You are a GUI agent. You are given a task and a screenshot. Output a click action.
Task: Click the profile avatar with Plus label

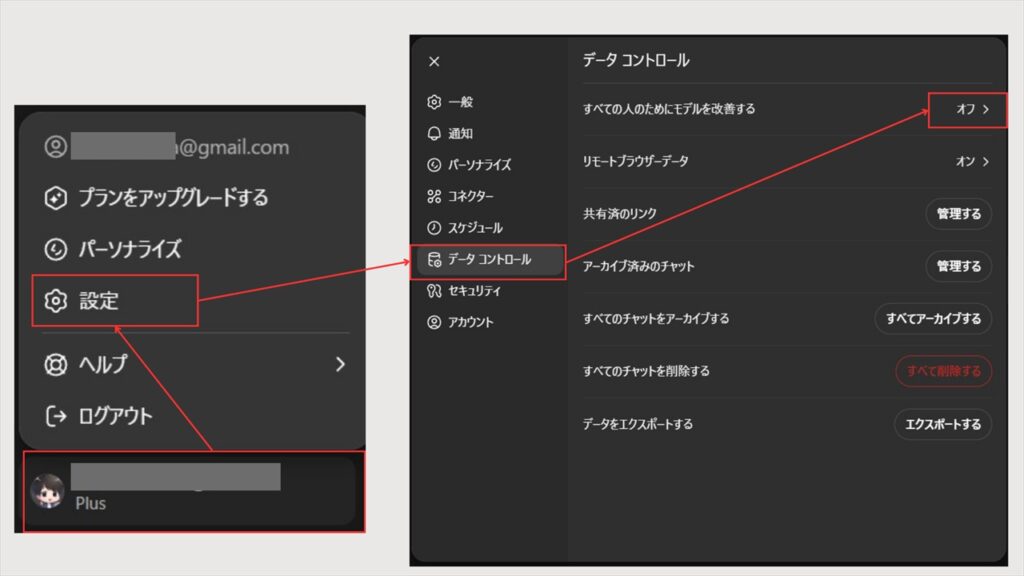48,491
